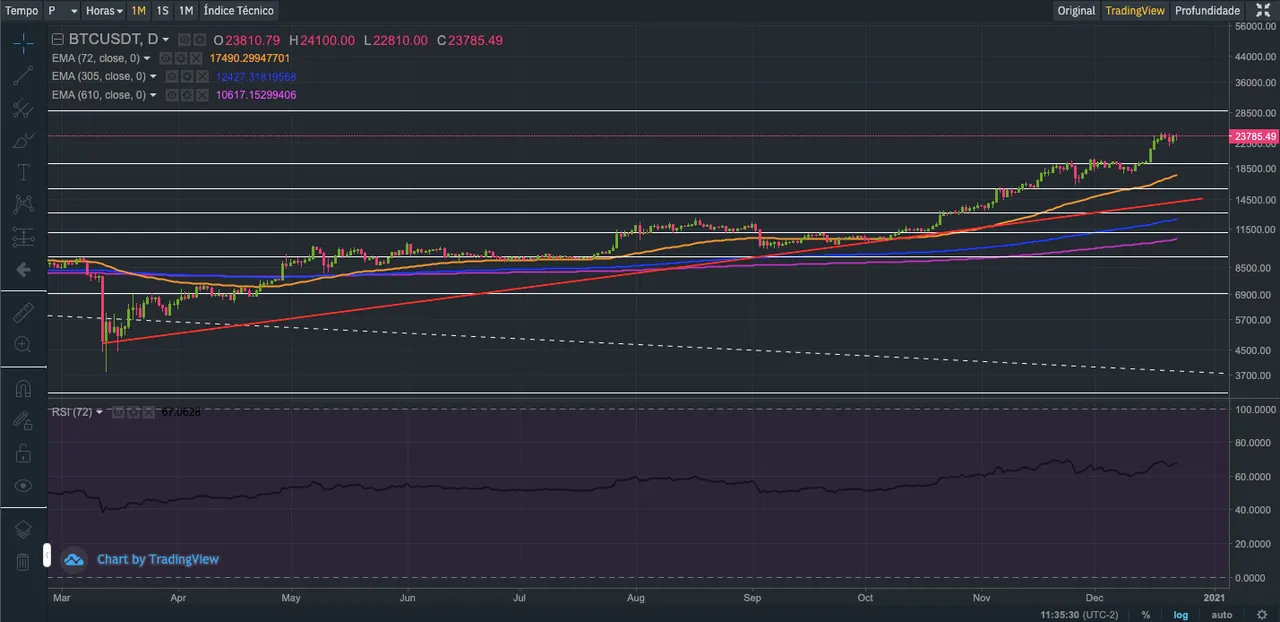Viewport: 1280px width, 622px height.
Task: Toggle magnet mode snapping
Action: click(x=23, y=388)
